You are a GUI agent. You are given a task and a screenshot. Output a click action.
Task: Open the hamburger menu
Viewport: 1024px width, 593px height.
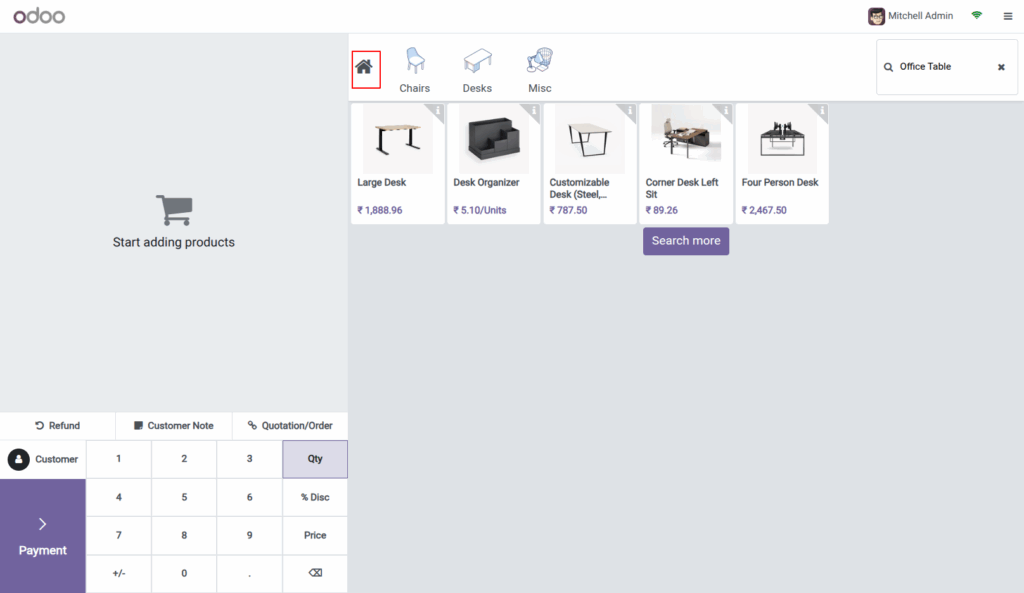coord(1008,16)
